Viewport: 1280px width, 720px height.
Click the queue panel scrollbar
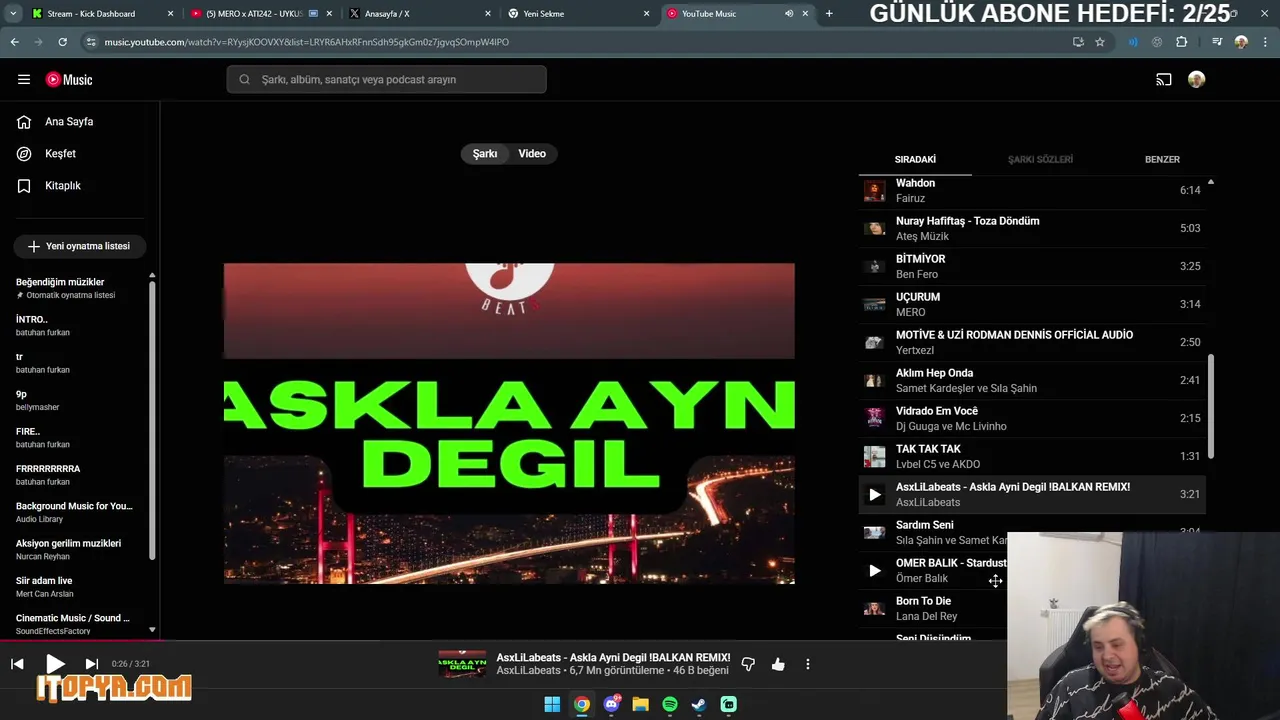[x=1211, y=406]
